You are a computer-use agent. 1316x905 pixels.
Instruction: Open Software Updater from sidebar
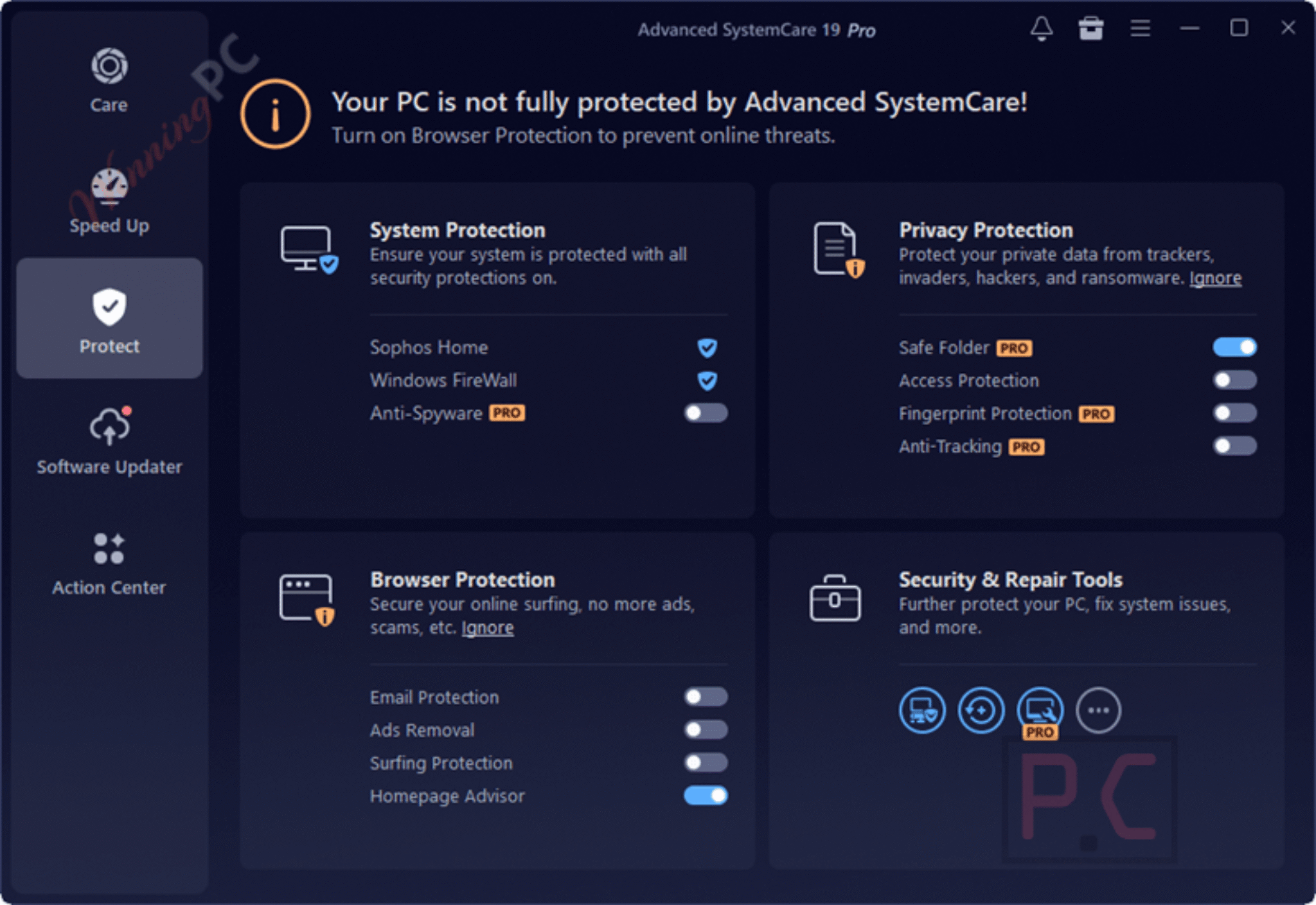point(109,442)
